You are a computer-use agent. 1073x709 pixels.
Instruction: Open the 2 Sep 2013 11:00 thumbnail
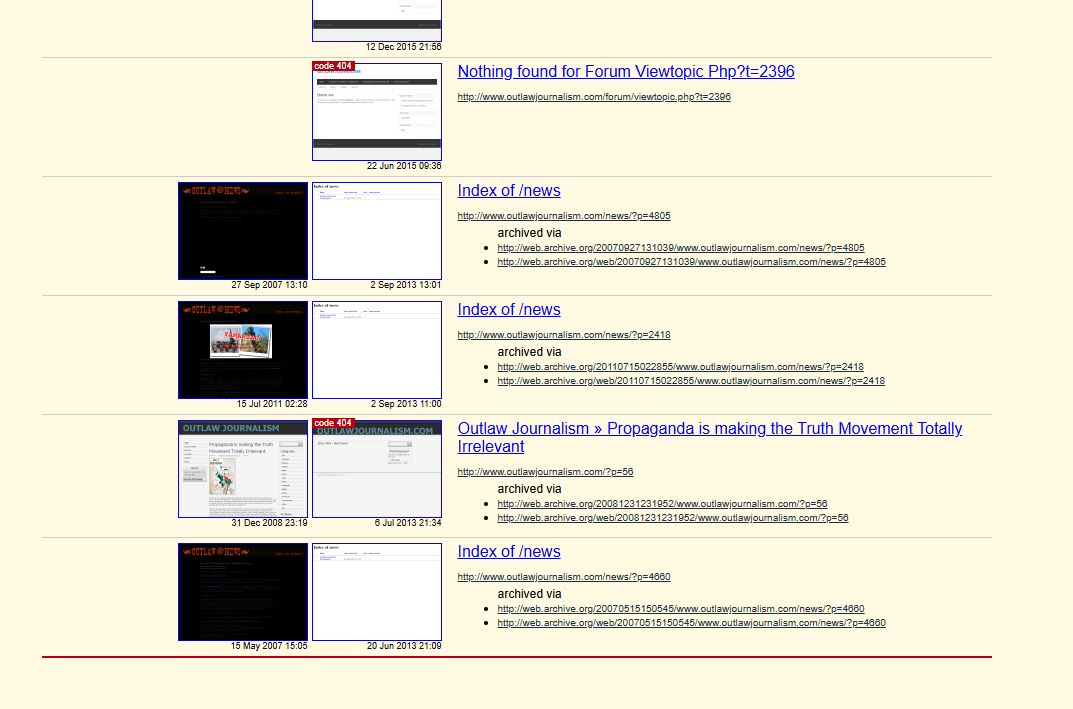[x=377, y=350]
